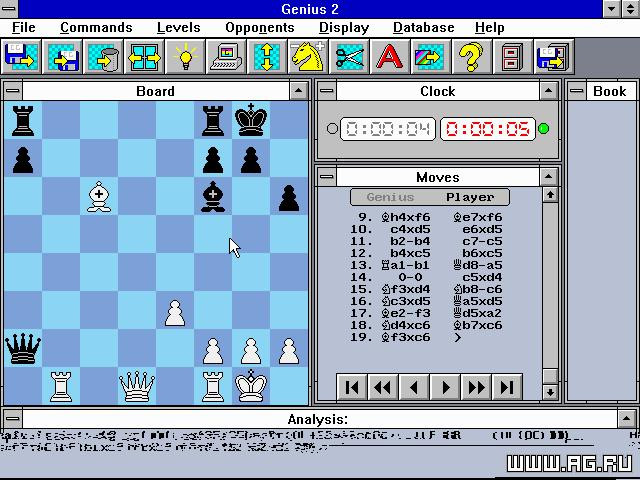Maximize the Moves panel with its up arrow
The image size is (640, 480).
(x=548, y=177)
